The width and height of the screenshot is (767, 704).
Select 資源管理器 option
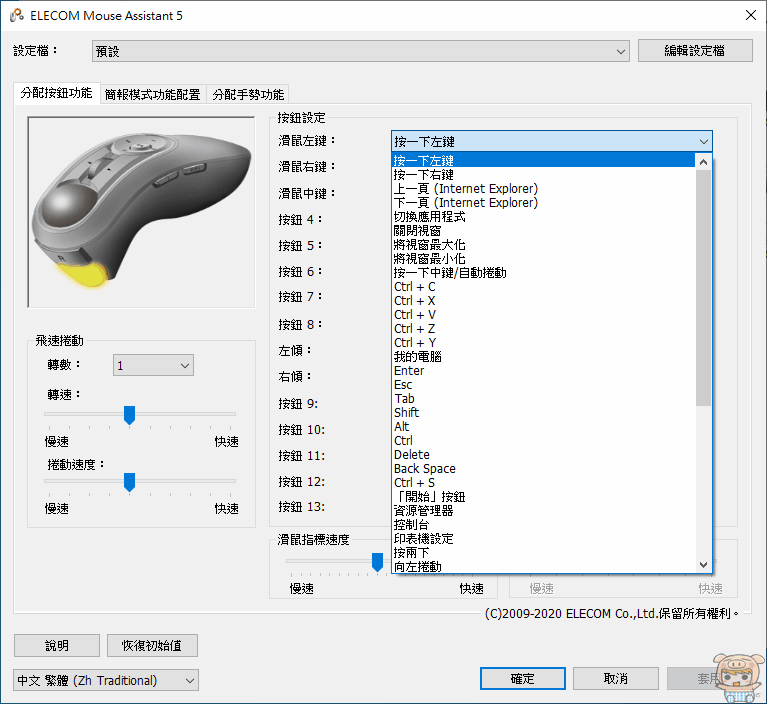[x=543, y=511]
